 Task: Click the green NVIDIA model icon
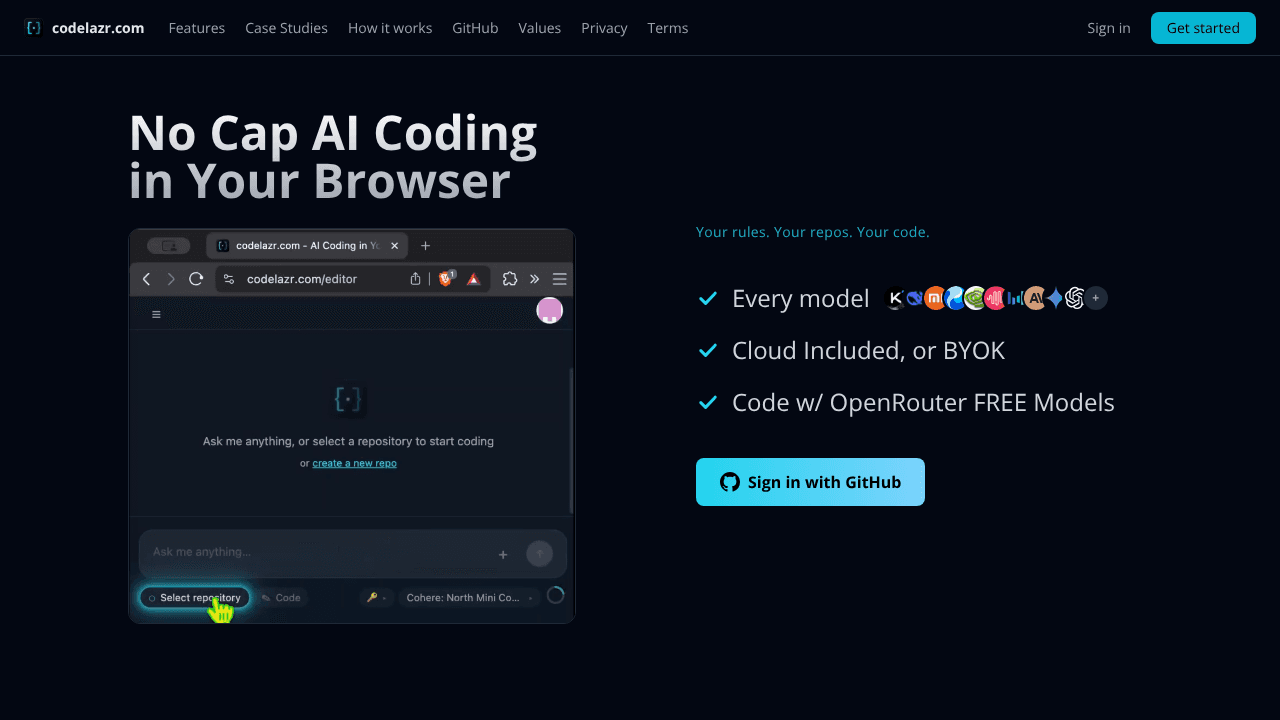[975, 298]
